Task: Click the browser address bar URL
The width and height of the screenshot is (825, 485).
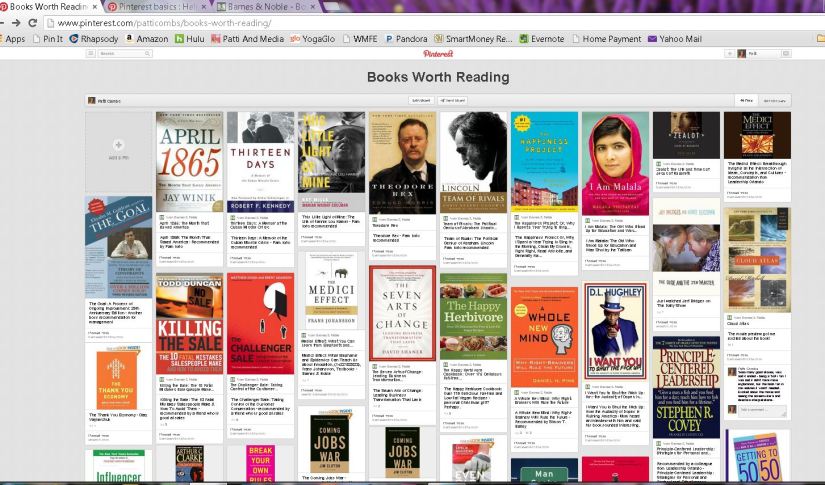Action: click(170, 22)
